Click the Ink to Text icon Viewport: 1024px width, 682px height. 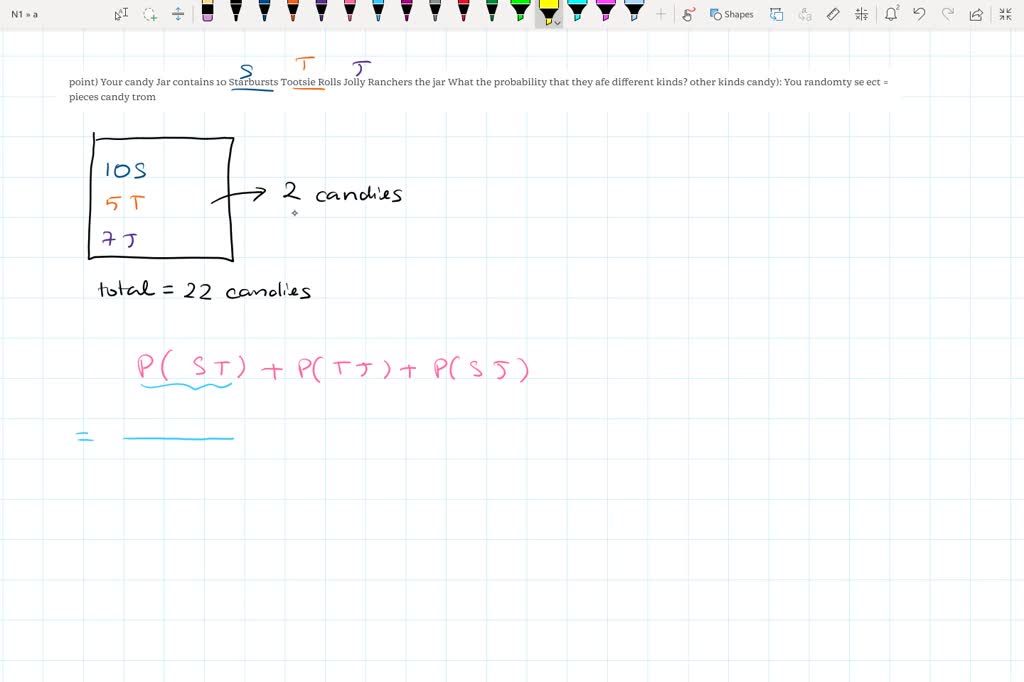805,14
